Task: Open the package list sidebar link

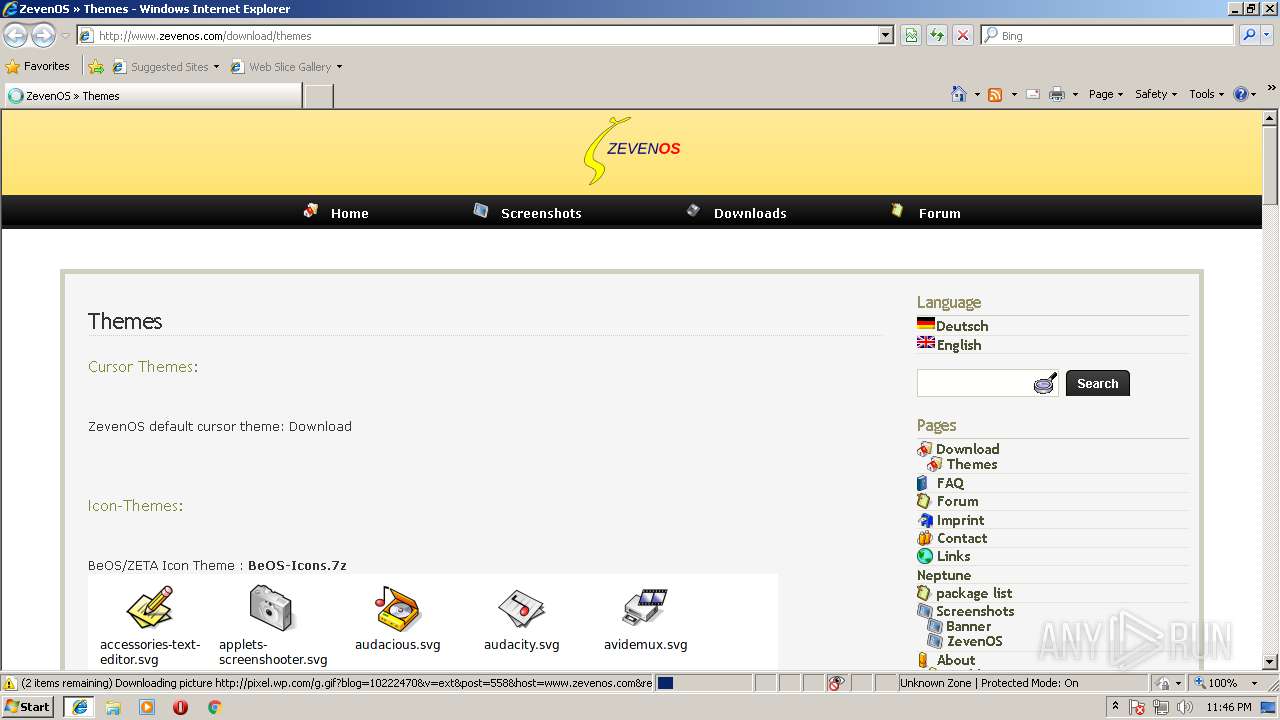Action: [x=974, y=593]
